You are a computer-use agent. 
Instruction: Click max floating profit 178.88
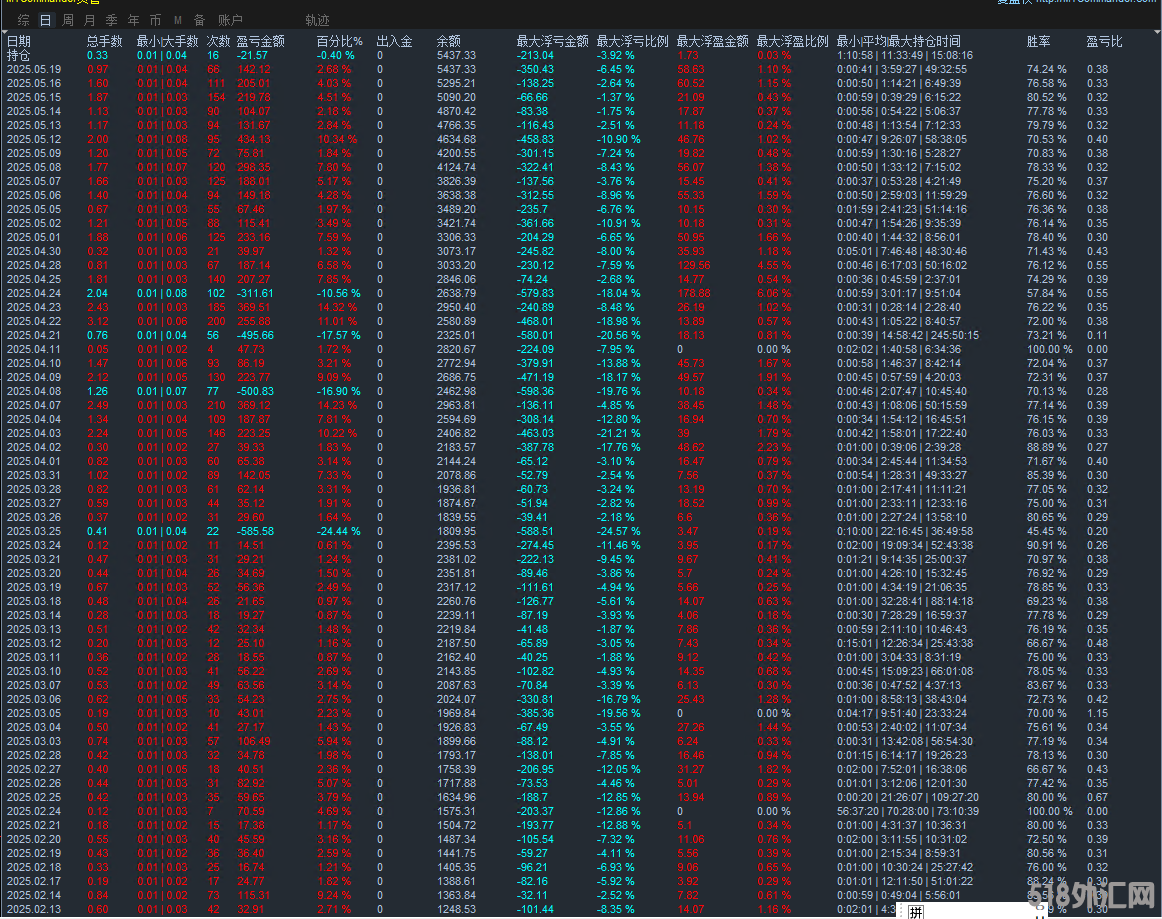[694, 293]
